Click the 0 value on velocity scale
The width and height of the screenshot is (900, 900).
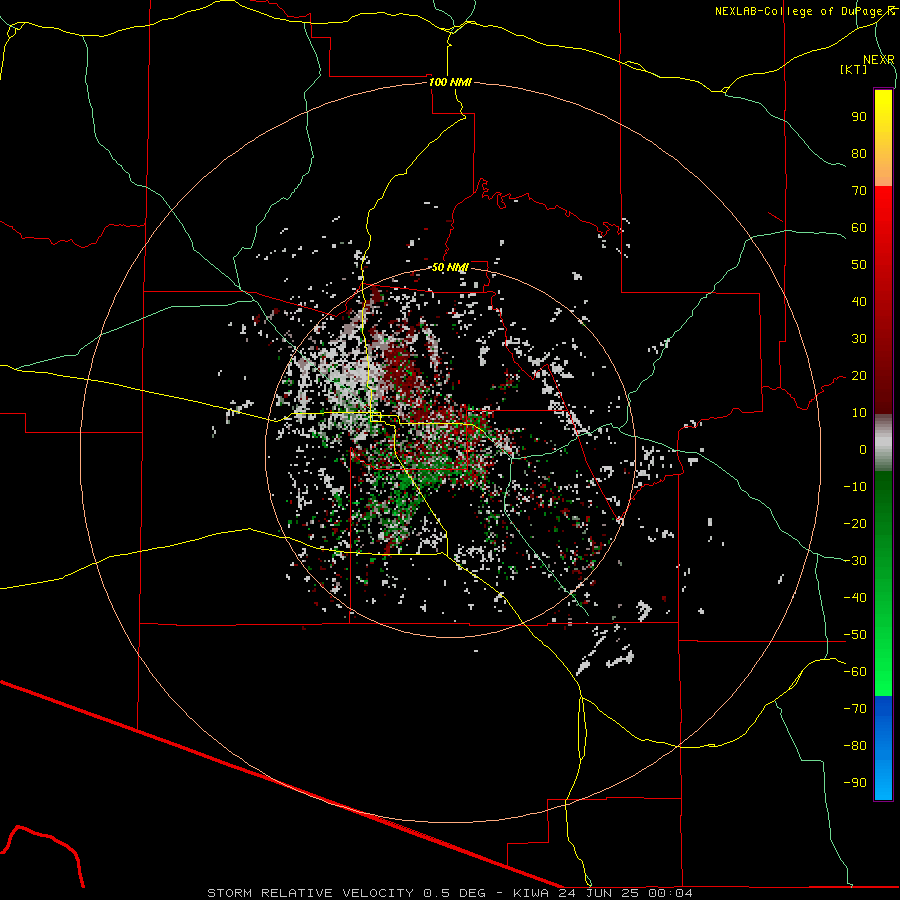coord(863,449)
